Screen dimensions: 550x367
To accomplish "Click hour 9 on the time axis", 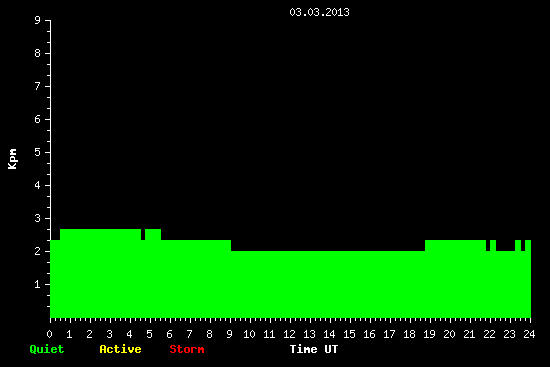I will (229, 334).
